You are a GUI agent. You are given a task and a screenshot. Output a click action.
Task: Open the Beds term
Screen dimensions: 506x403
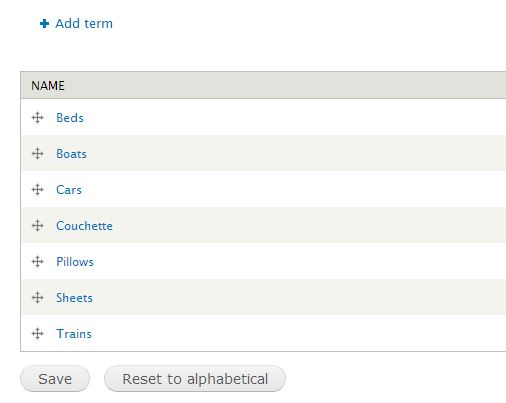coord(70,118)
